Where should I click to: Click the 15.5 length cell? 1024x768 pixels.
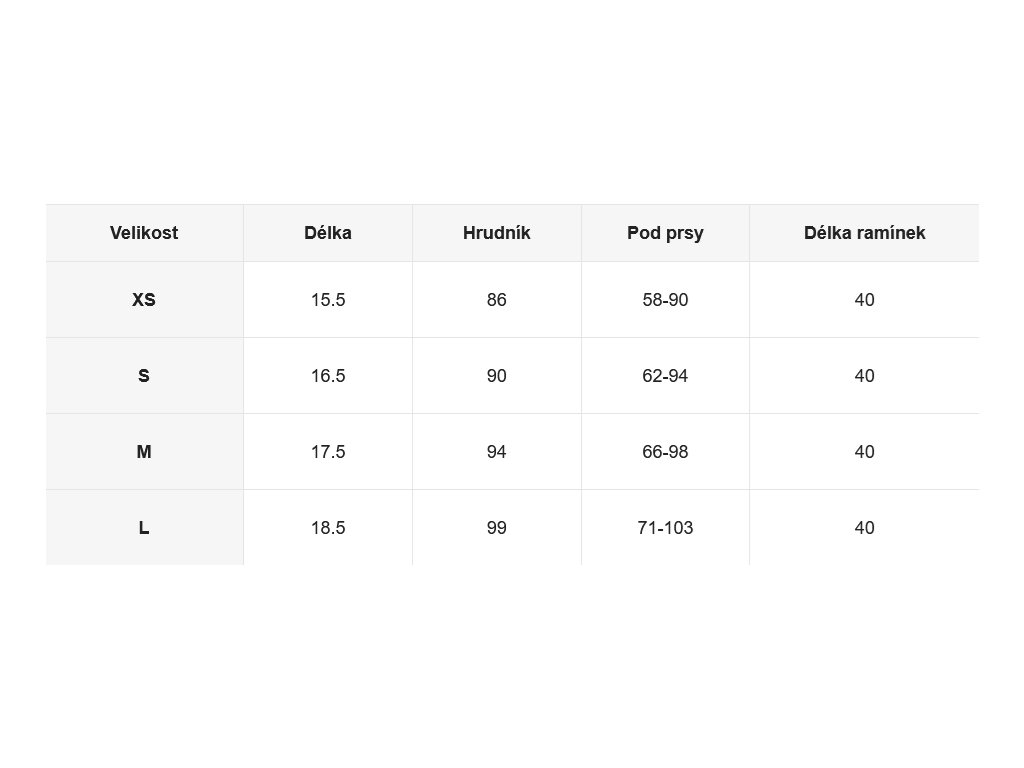(x=328, y=300)
